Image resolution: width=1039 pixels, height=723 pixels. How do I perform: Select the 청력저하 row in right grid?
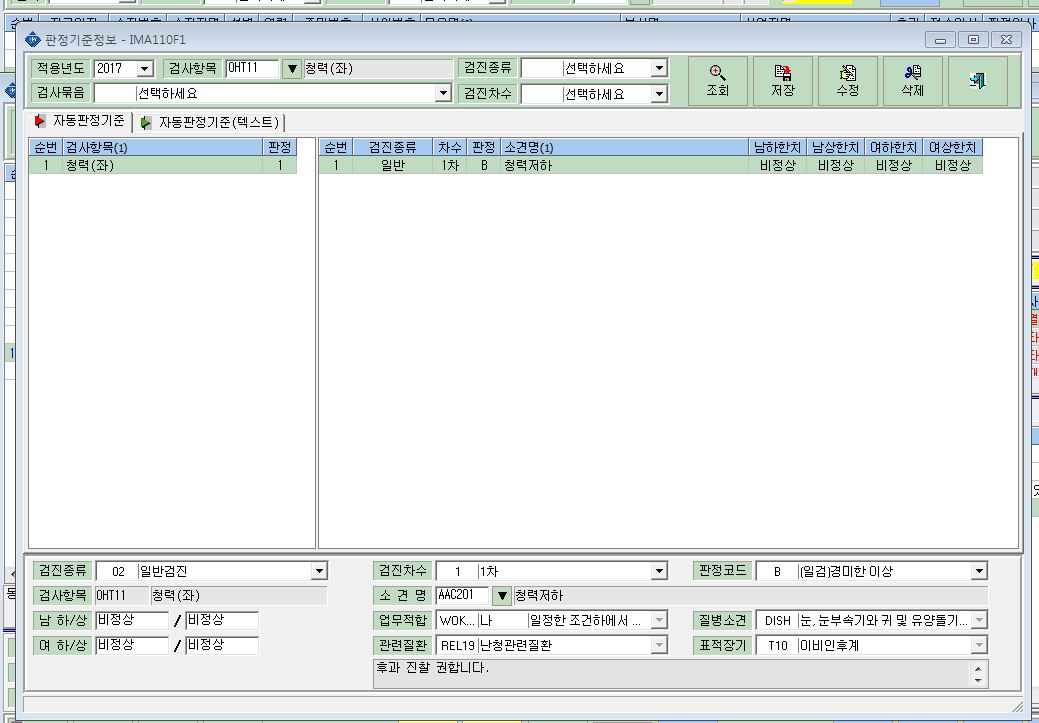(x=651, y=165)
